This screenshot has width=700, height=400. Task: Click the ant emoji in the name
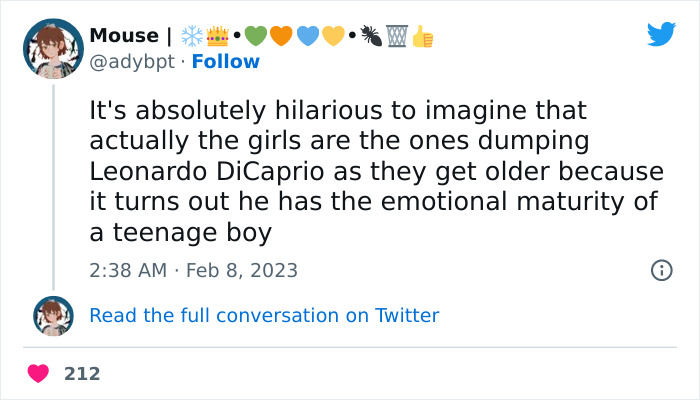372,36
